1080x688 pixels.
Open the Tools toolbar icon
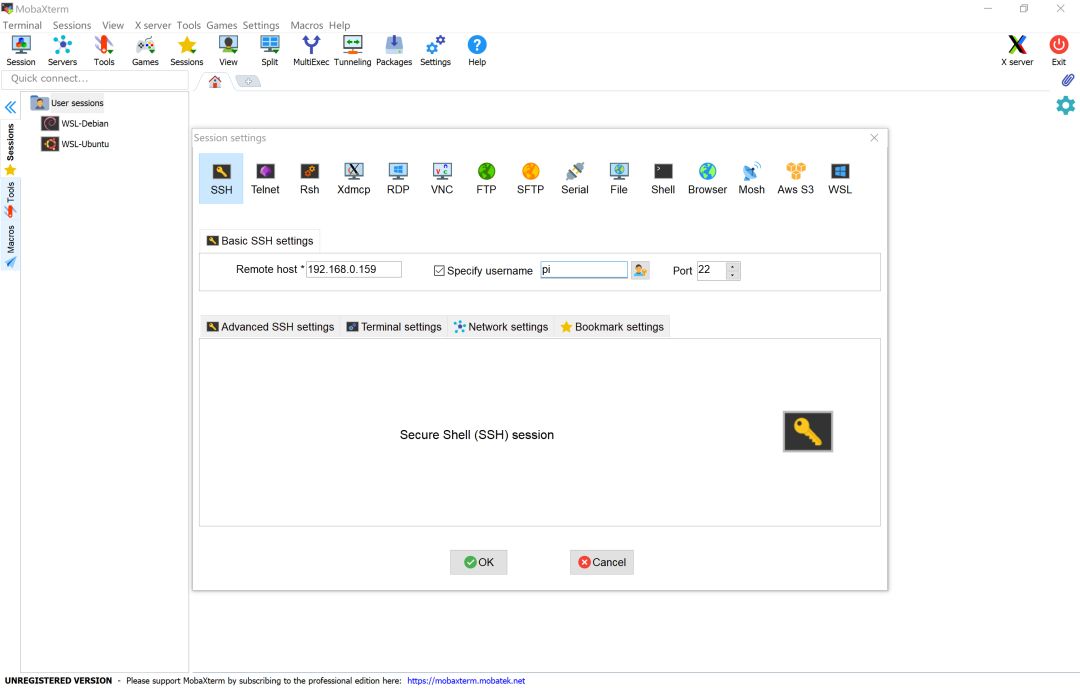(104, 51)
